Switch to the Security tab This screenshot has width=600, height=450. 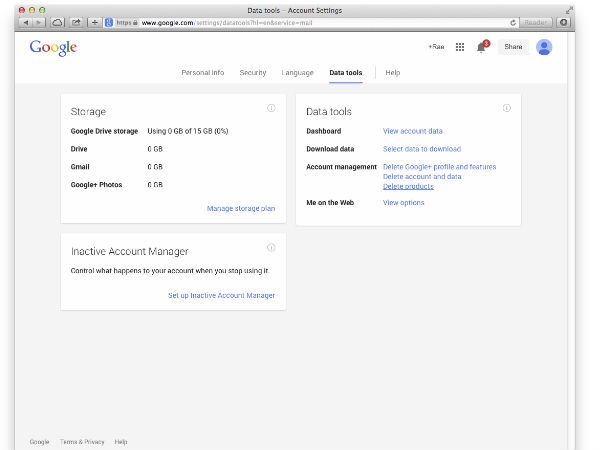[x=253, y=72]
